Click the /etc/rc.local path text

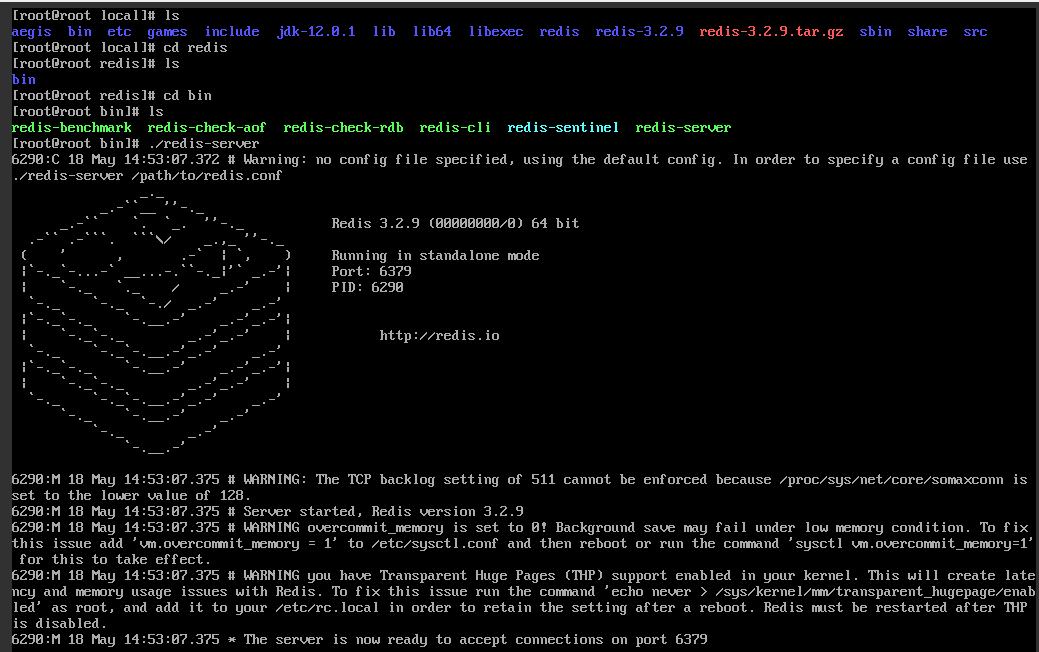click(x=327, y=608)
